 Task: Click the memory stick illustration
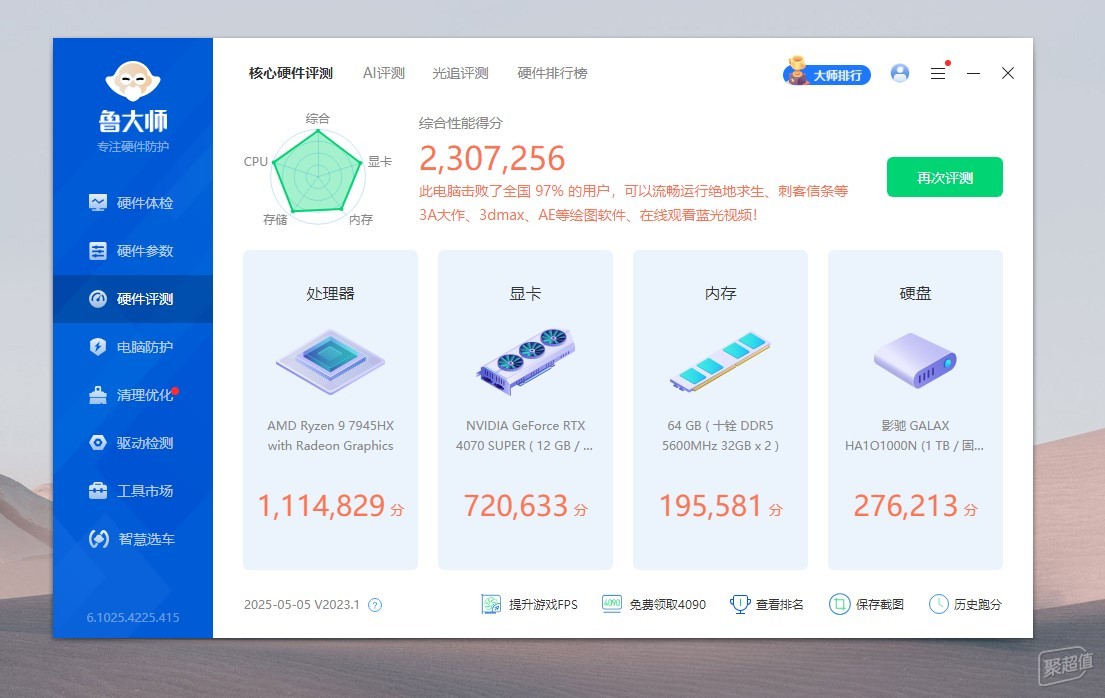tap(720, 362)
